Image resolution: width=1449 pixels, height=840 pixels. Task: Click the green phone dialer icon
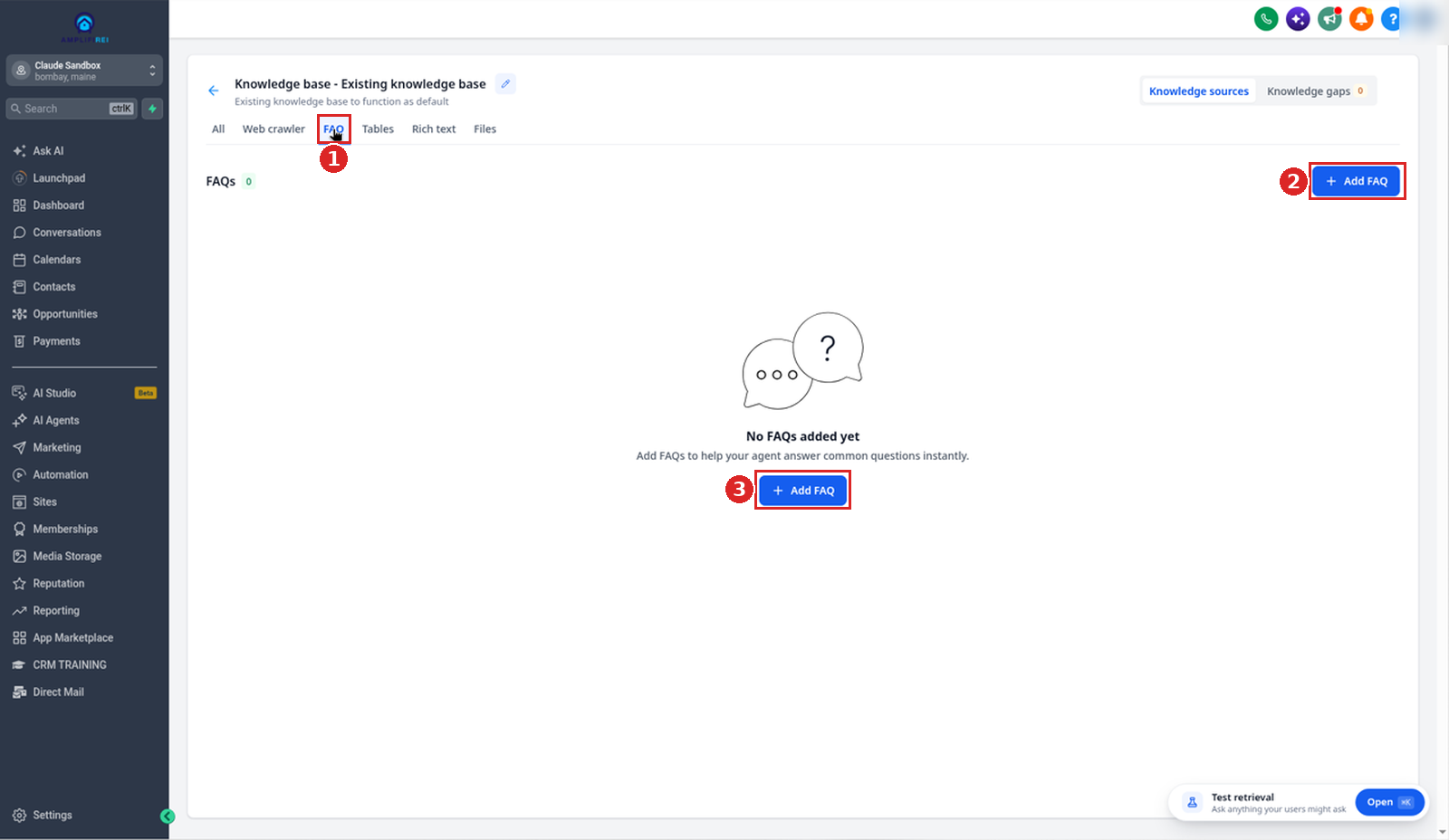[x=1266, y=18]
